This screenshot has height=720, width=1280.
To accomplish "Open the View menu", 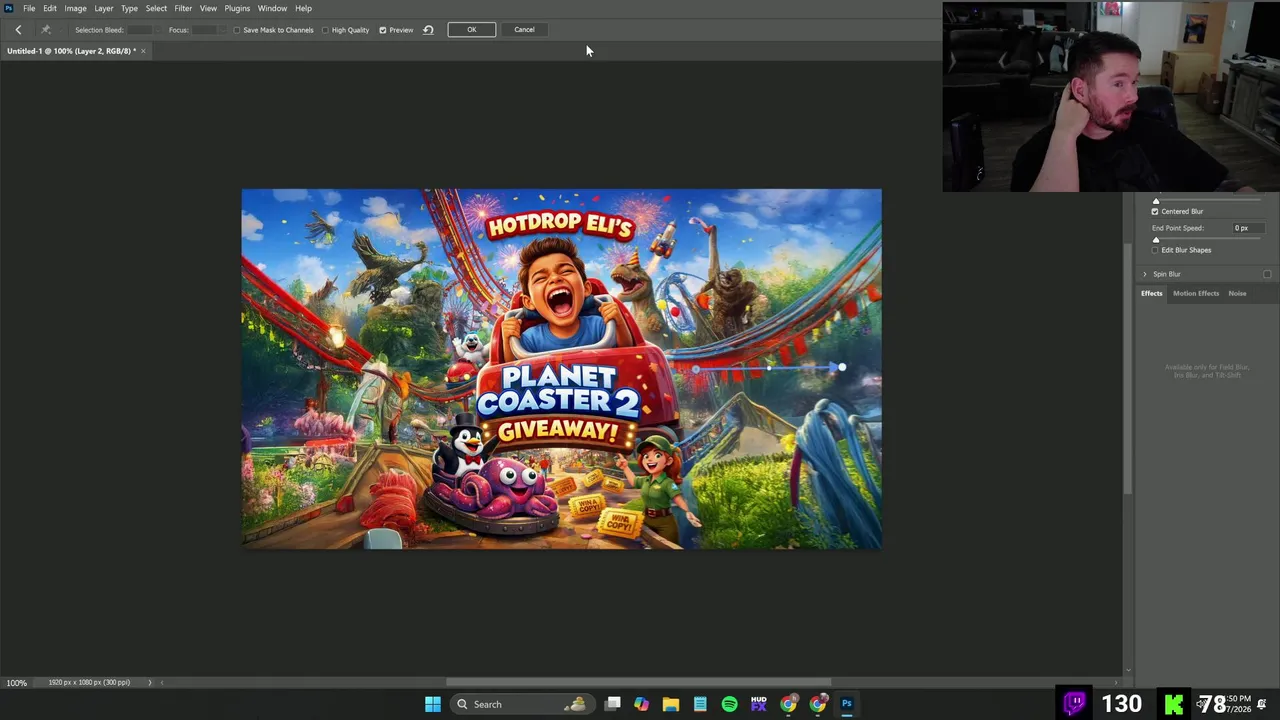I will click(x=208, y=8).
